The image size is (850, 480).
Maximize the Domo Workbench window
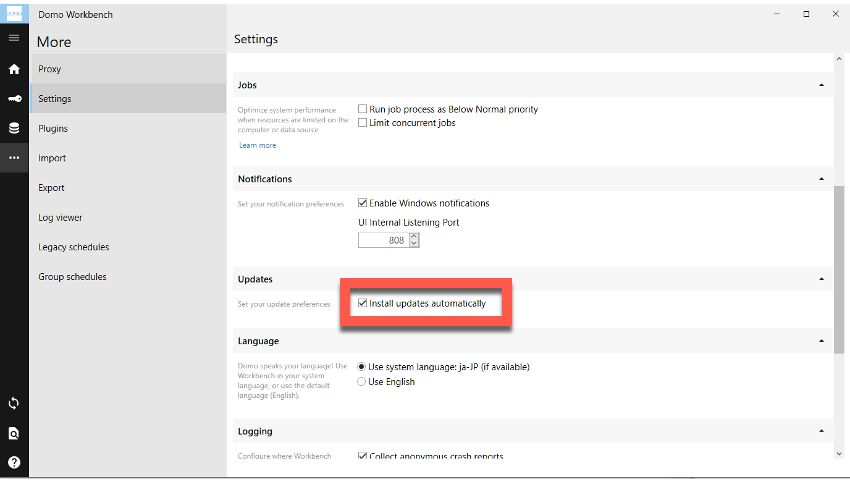coord(806,14)
